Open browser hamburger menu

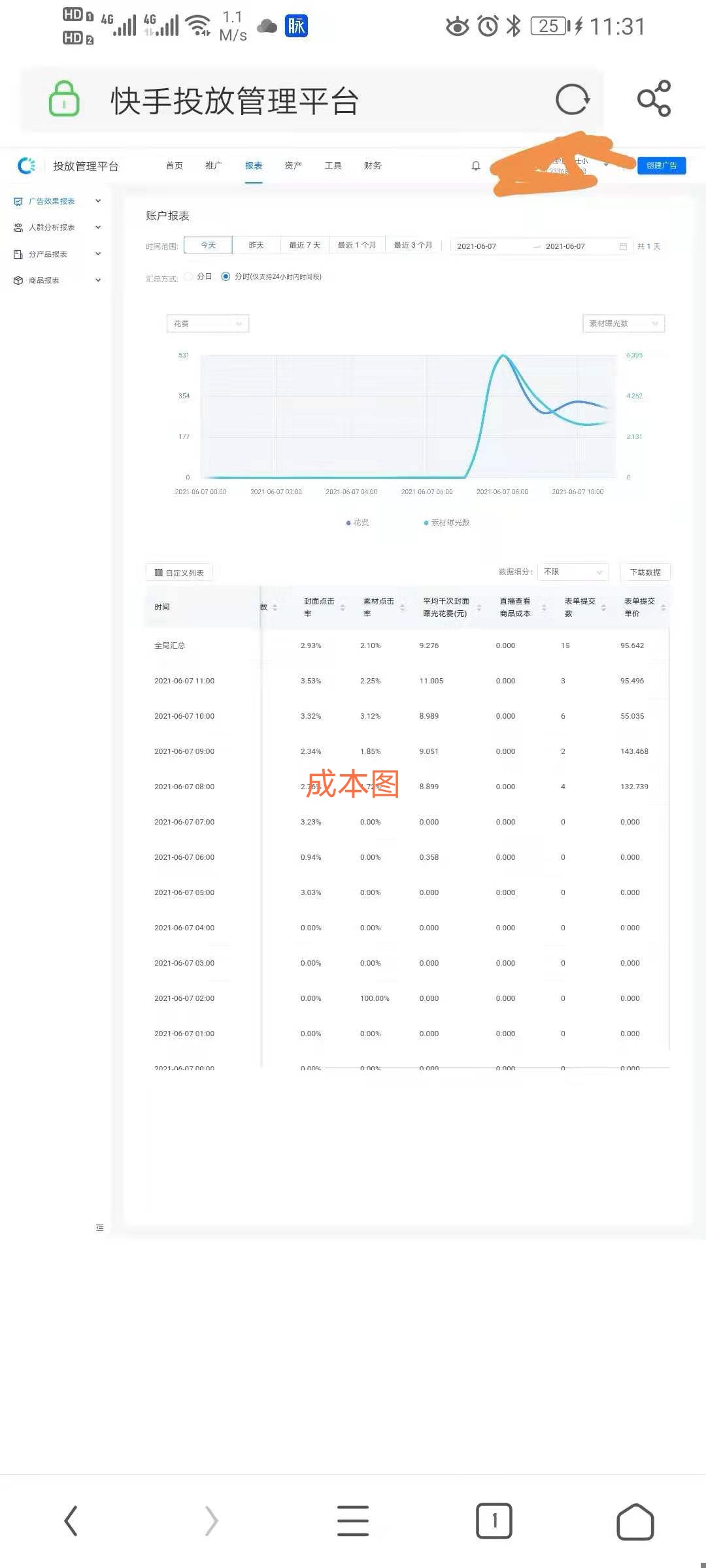coord(353,1521)
